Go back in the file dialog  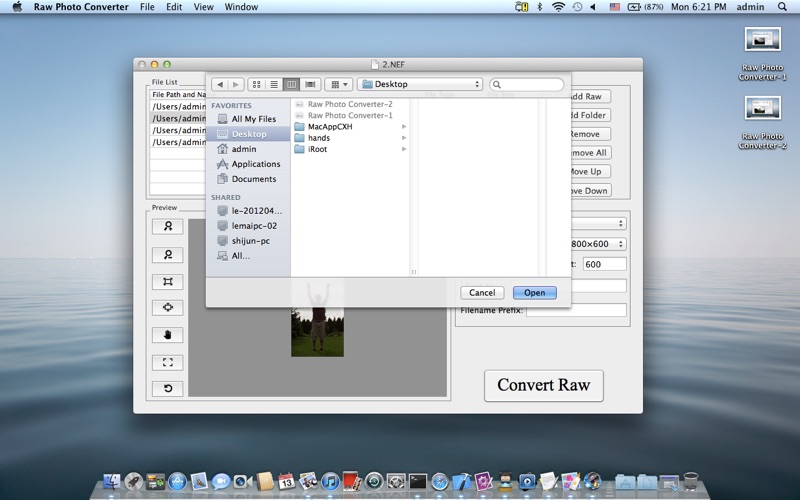point(220,84)
